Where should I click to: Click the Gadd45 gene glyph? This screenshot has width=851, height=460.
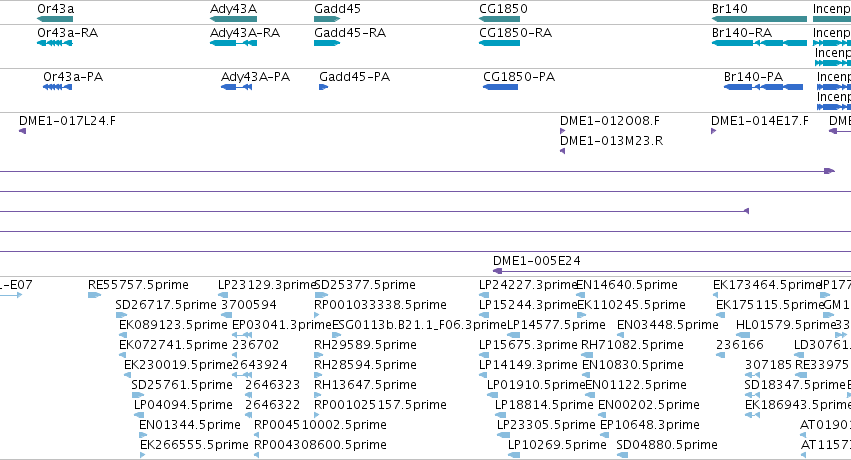coord(327,19)
